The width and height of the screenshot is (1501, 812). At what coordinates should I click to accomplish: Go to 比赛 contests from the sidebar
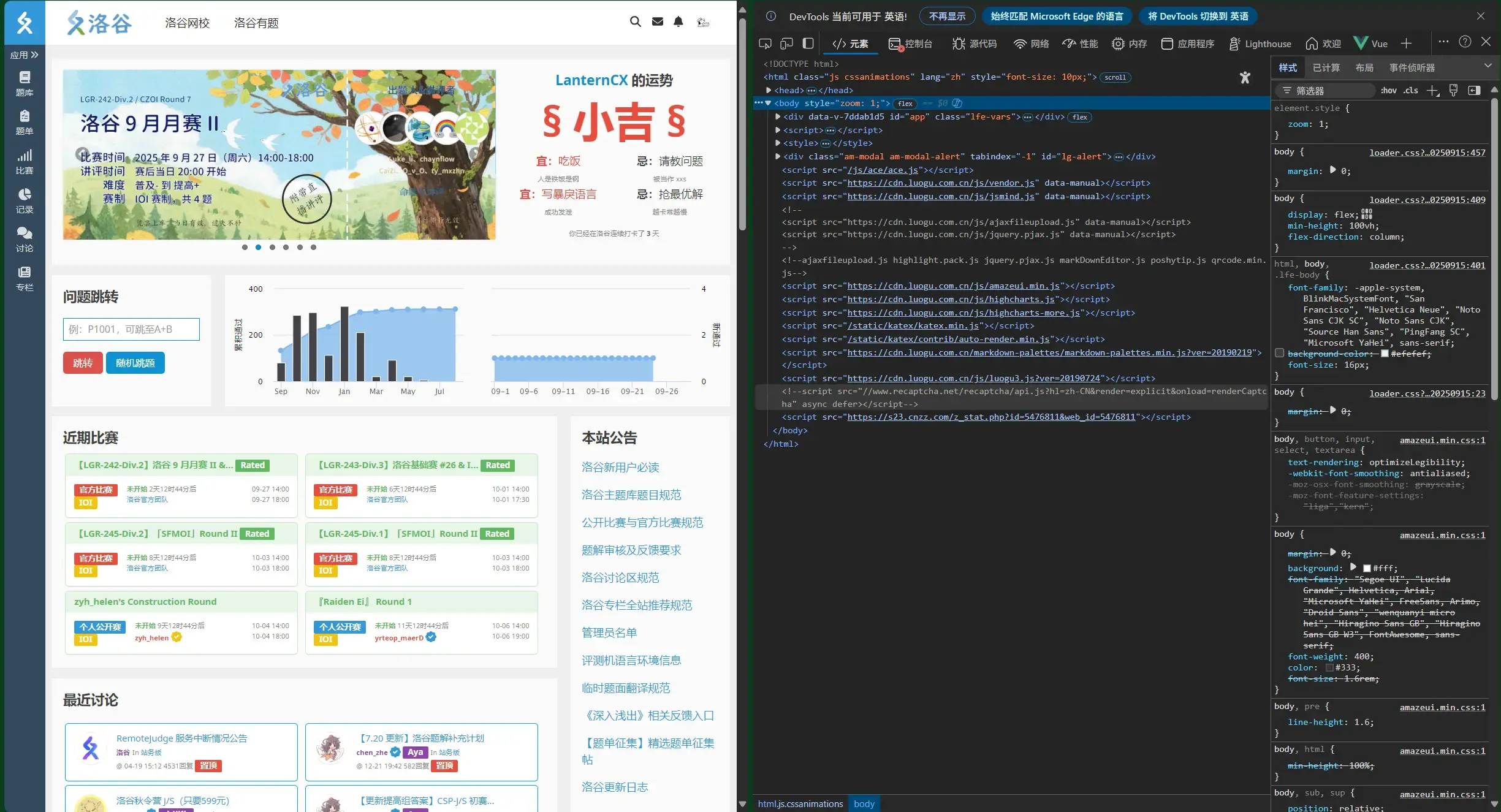[x=25, y=162]
